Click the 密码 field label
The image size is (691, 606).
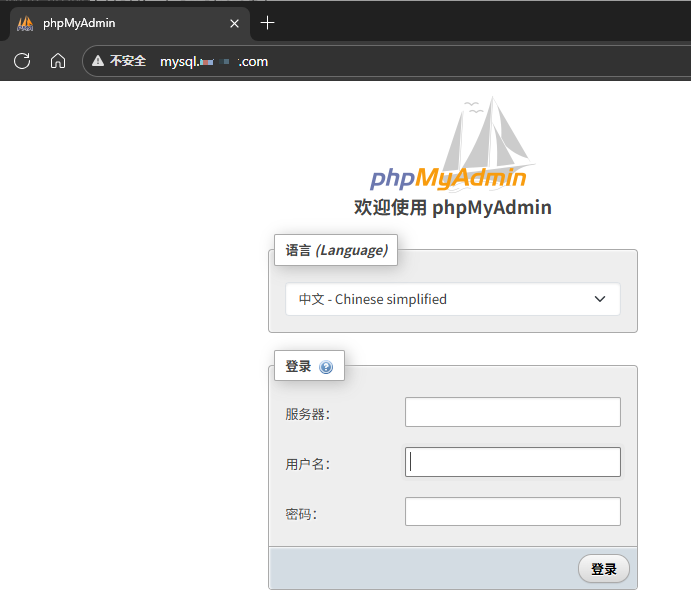pyautogui.click(x=301, y=514)
